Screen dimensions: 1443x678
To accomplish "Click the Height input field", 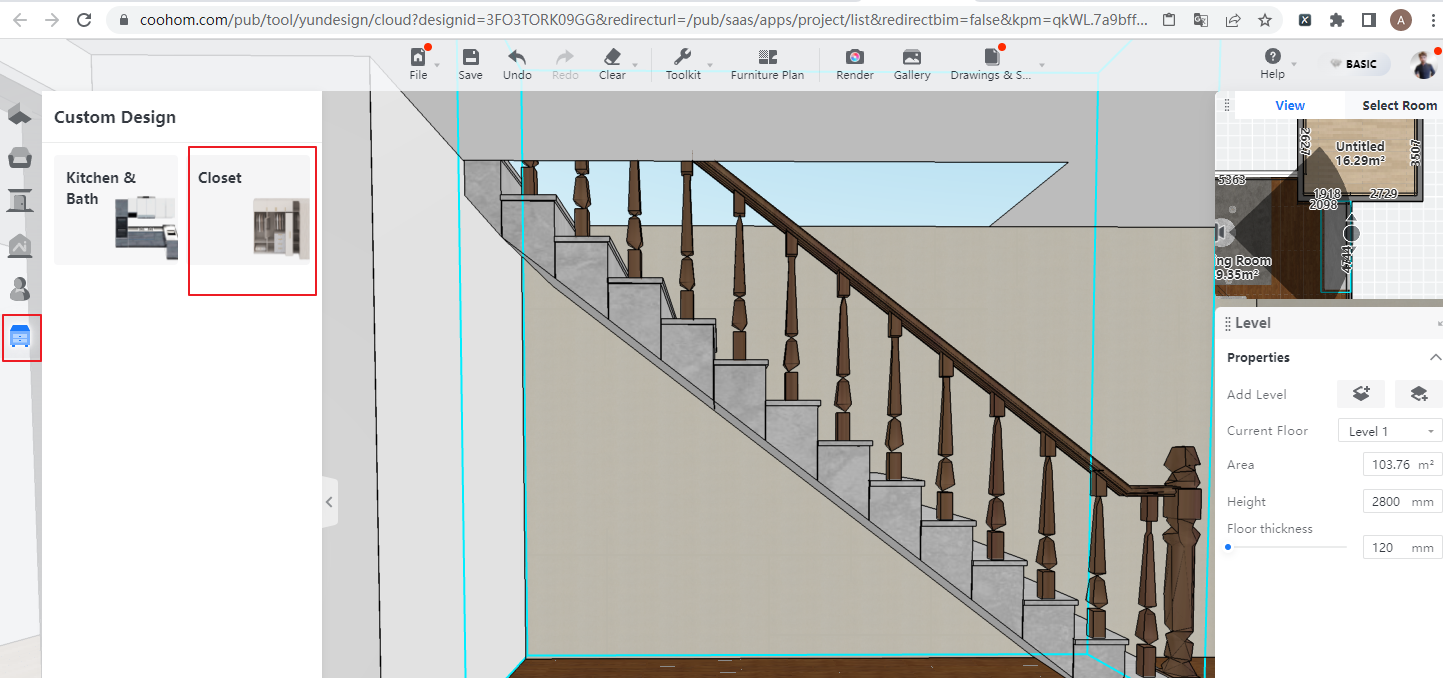I will 1386,502.
